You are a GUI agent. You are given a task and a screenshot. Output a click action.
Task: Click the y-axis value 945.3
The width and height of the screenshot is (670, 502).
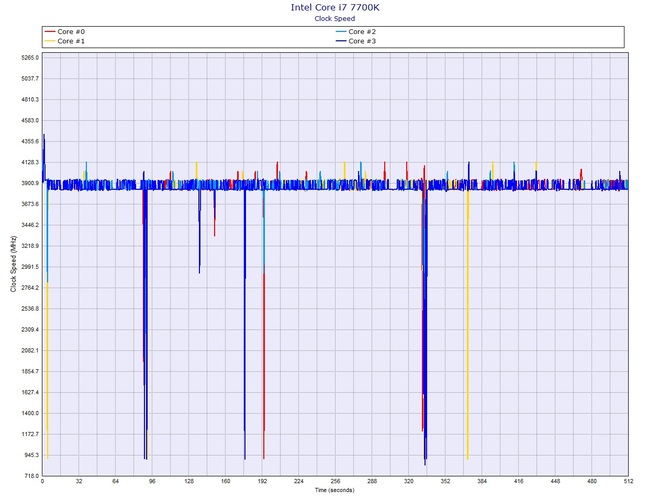pyautogui.click(x=31, y=455)
